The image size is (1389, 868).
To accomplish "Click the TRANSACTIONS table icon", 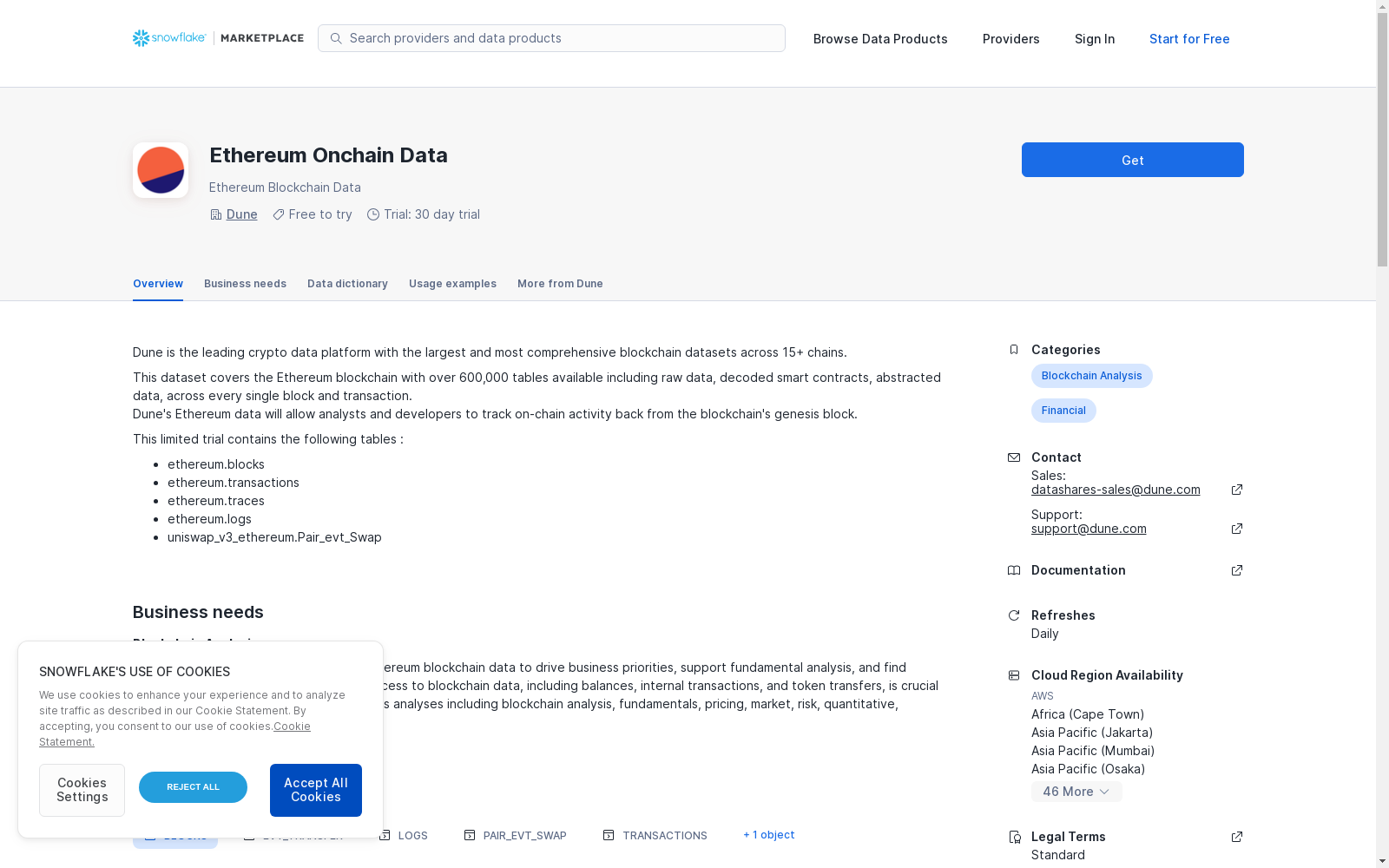I will (x=609, y=835).
